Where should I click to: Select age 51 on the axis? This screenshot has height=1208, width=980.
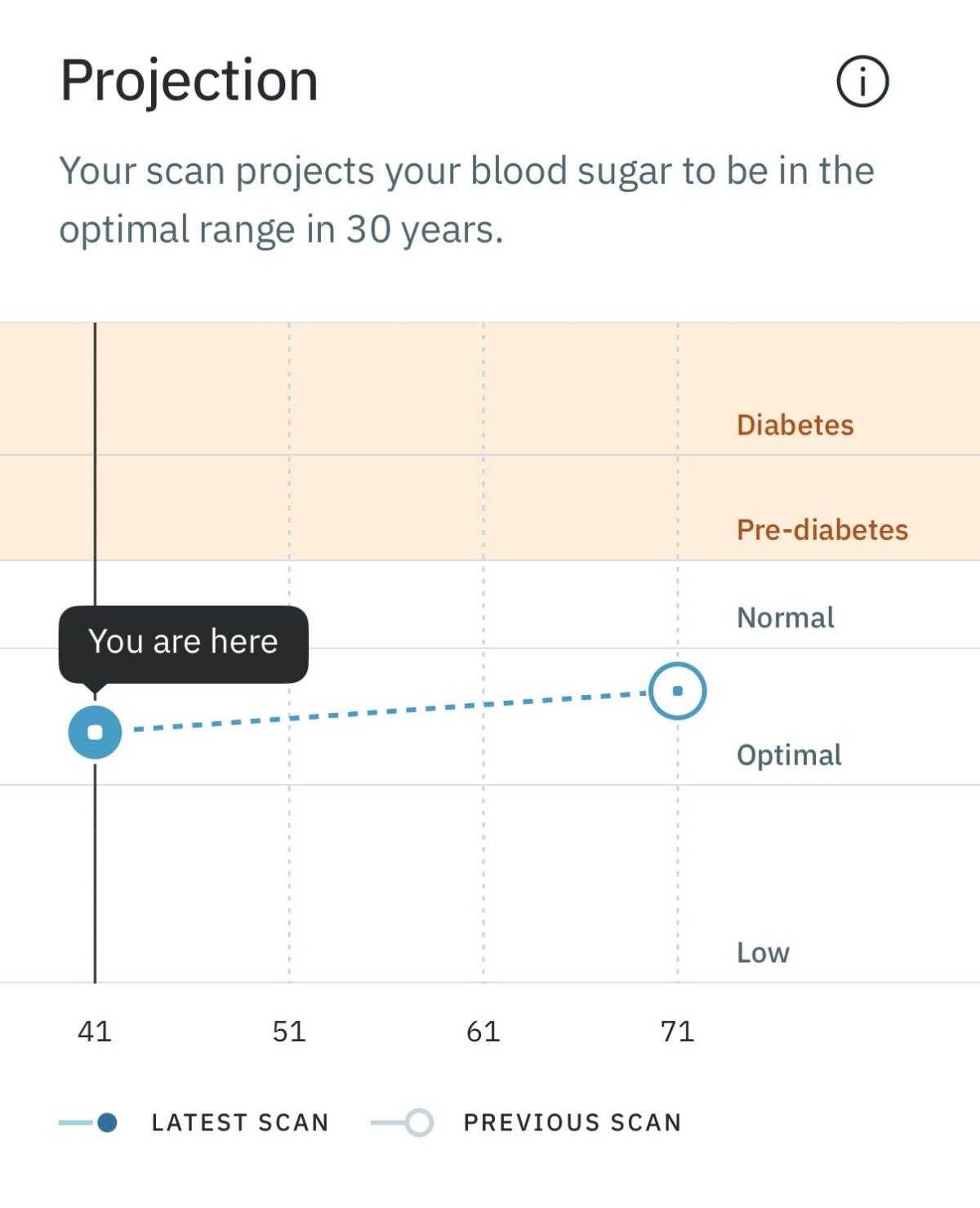click(289, 1032)
